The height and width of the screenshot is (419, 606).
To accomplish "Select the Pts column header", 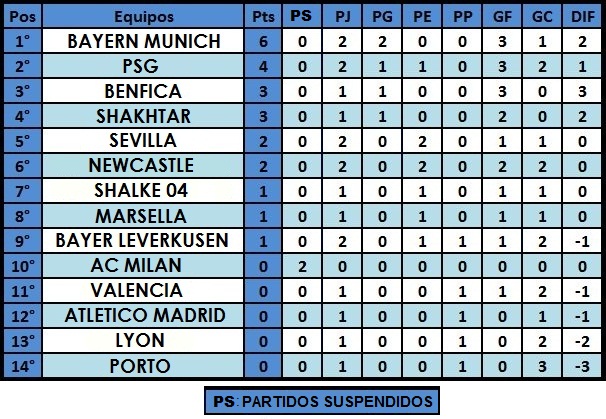I will point(263,16).
